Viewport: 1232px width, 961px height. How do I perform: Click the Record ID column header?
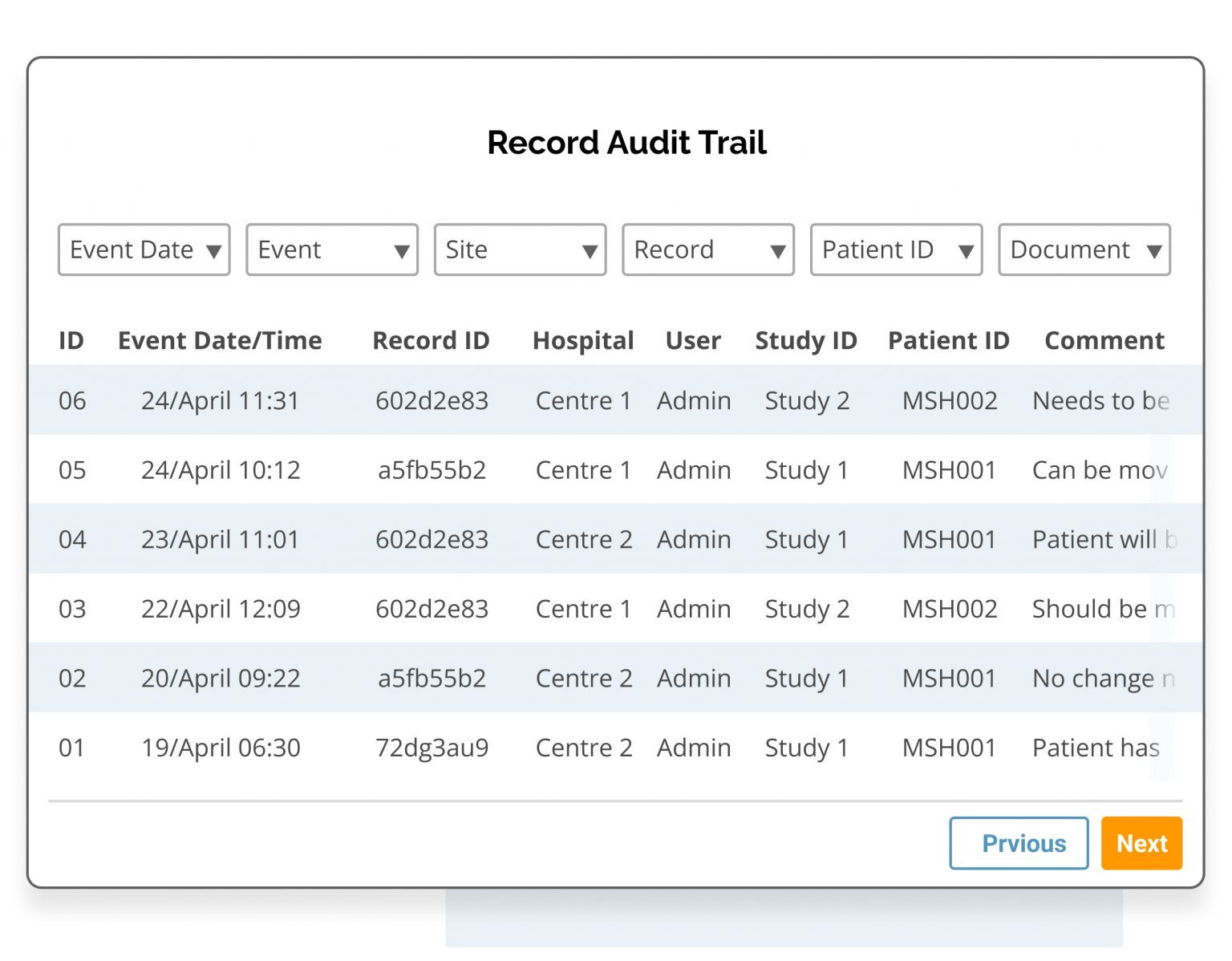431,340
